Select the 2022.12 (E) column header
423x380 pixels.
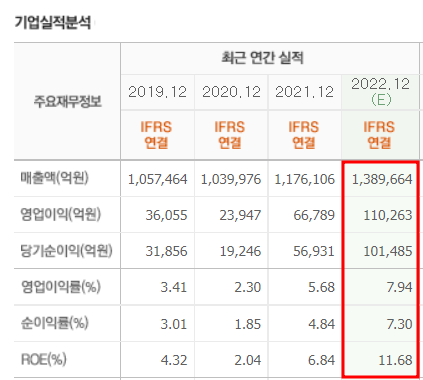coord(381,91)
